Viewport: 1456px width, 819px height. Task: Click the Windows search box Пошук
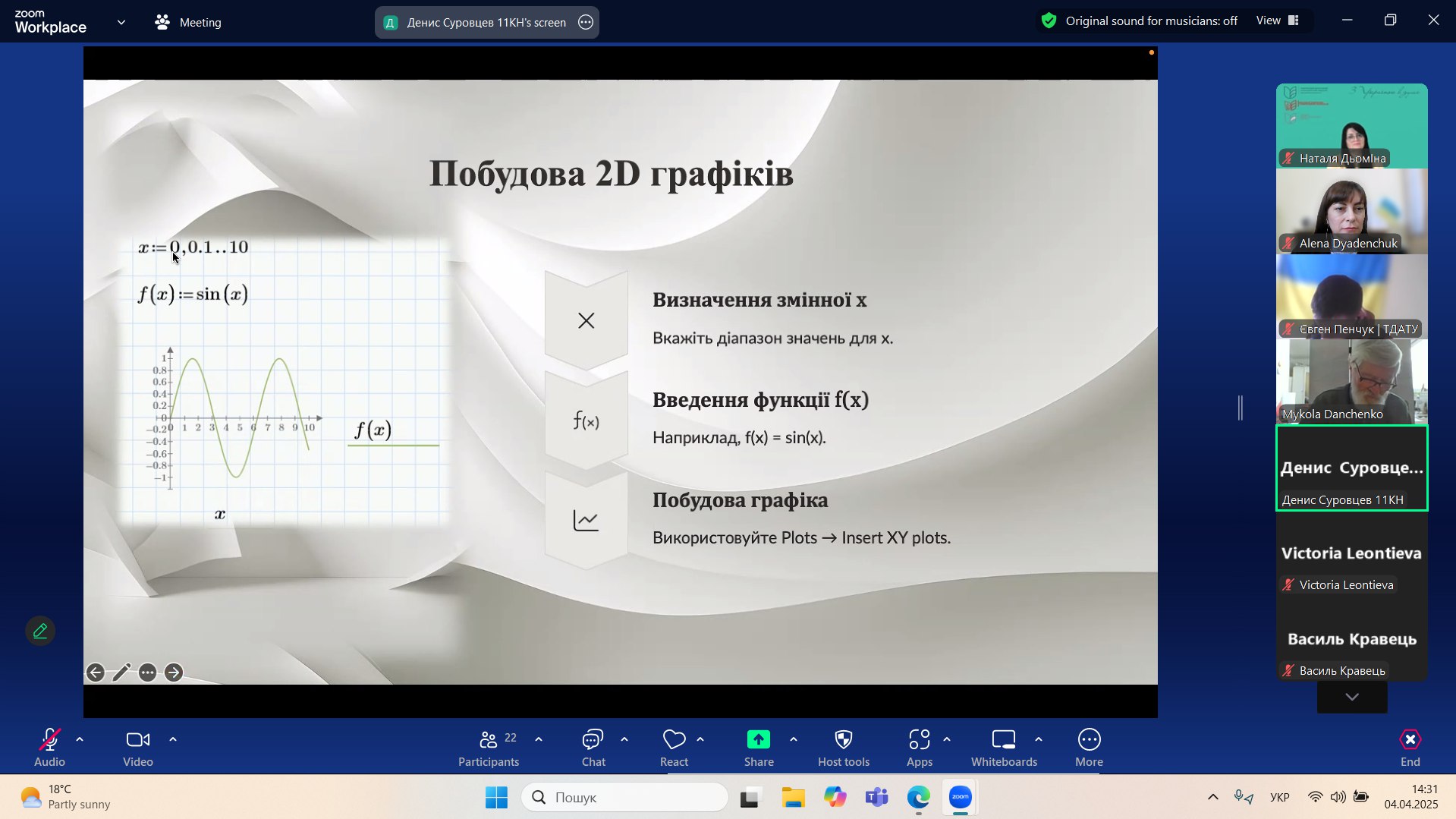[x=624, y=797]
